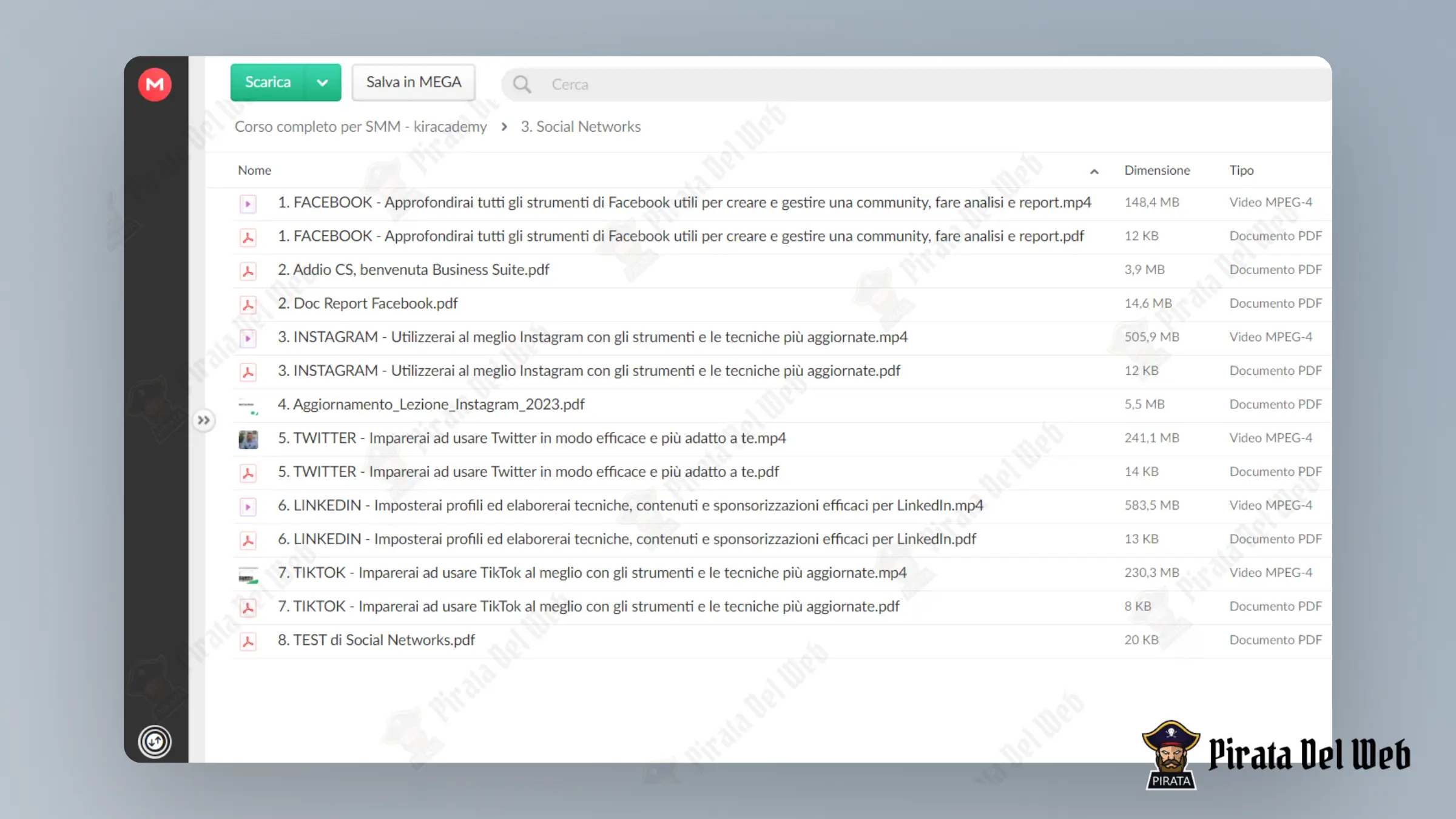Screen dimensions: 1456x819
Task: Select 7. TIKTOK aggiornate.mp4 file name
Action: tap(592, 573)
